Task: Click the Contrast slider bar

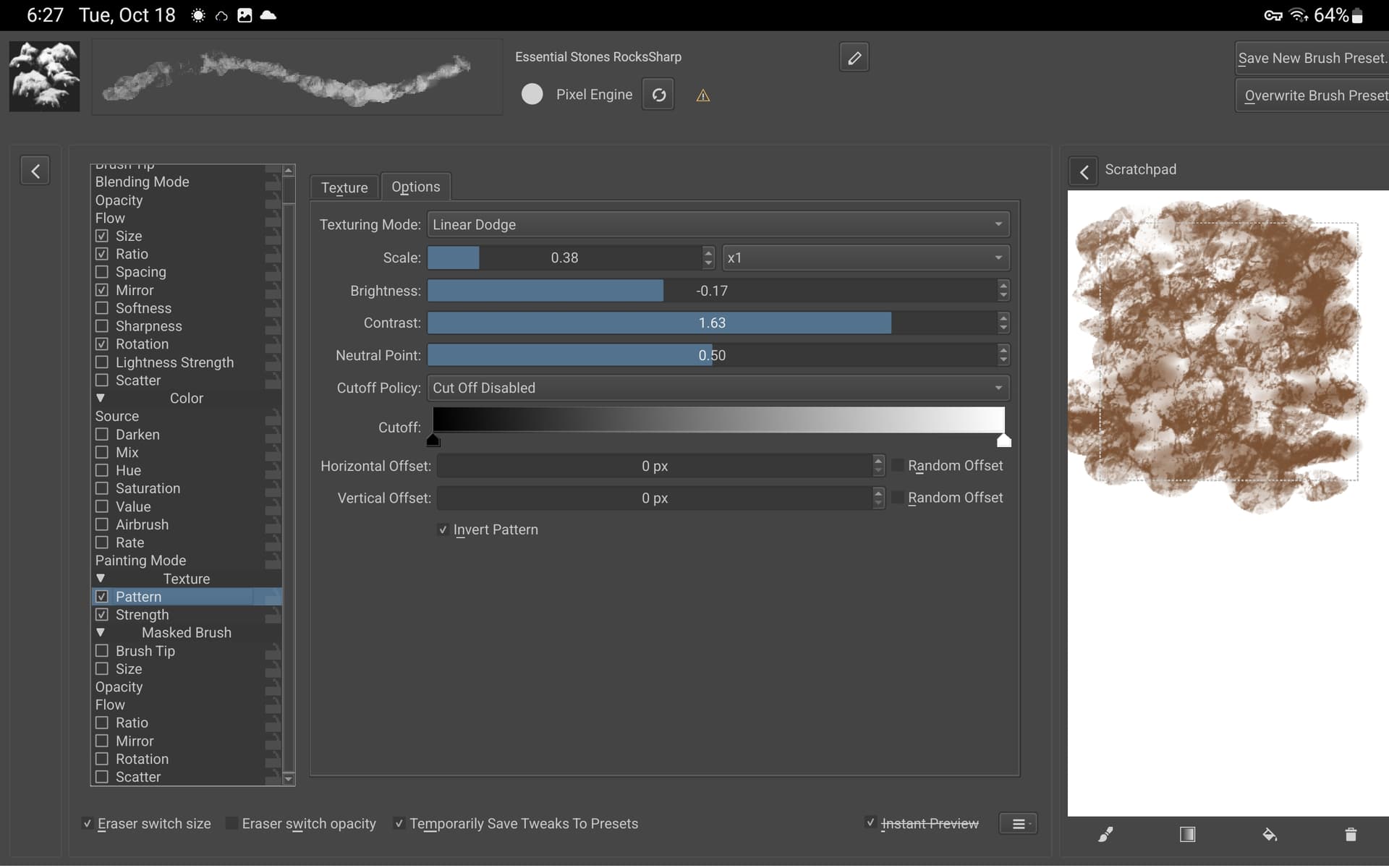Action: (x=712, y=323)
